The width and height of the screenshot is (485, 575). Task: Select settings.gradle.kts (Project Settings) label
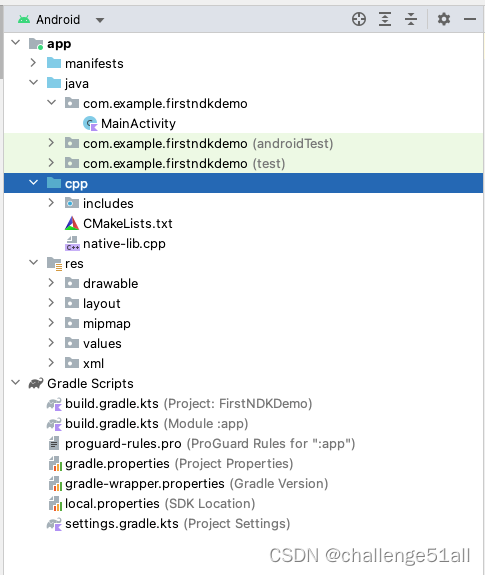(177, 524)
